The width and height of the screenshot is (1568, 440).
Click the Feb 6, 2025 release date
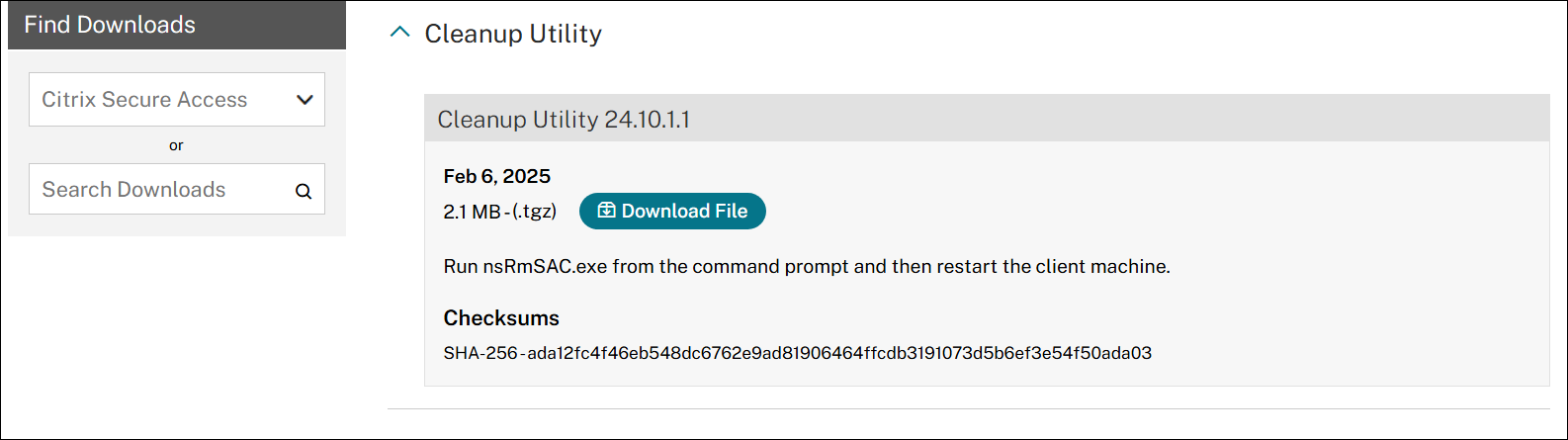(496, 176)
